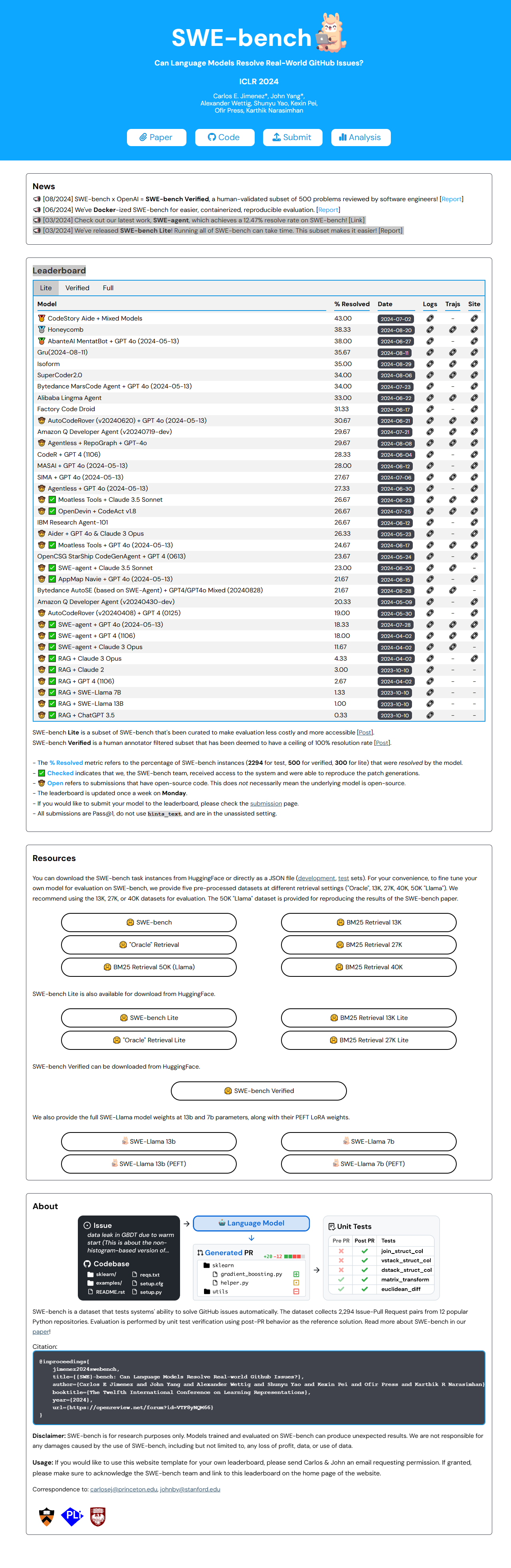Open the Paper button in the header

click(x=156, y=138)
